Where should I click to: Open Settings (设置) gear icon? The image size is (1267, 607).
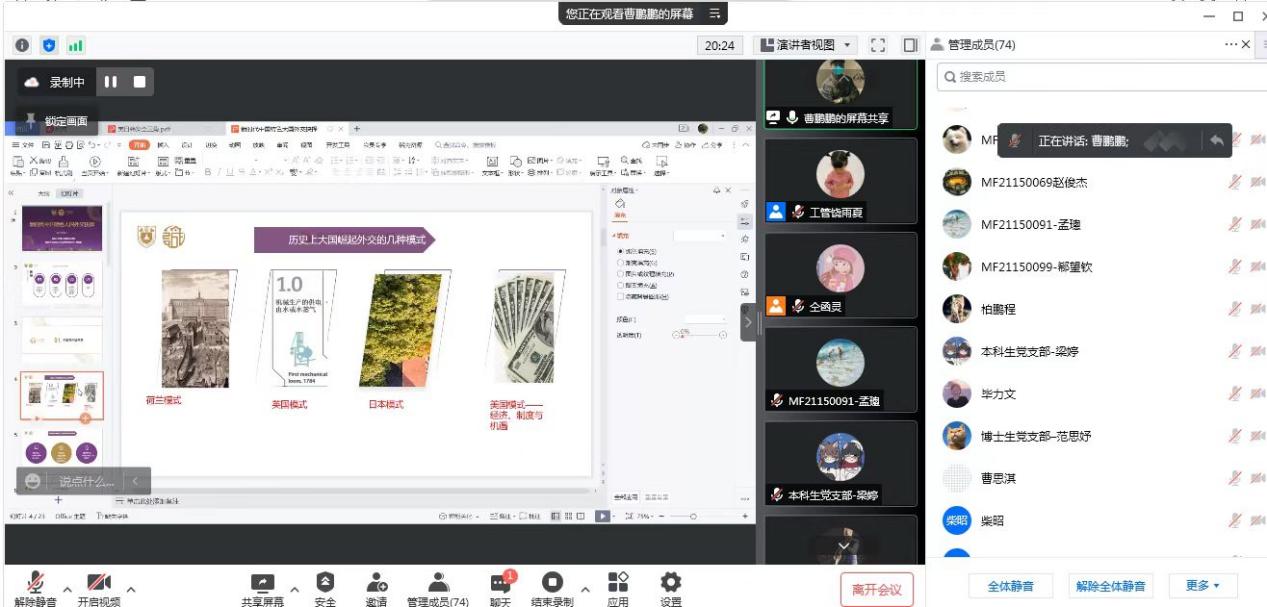pos(671,583)
